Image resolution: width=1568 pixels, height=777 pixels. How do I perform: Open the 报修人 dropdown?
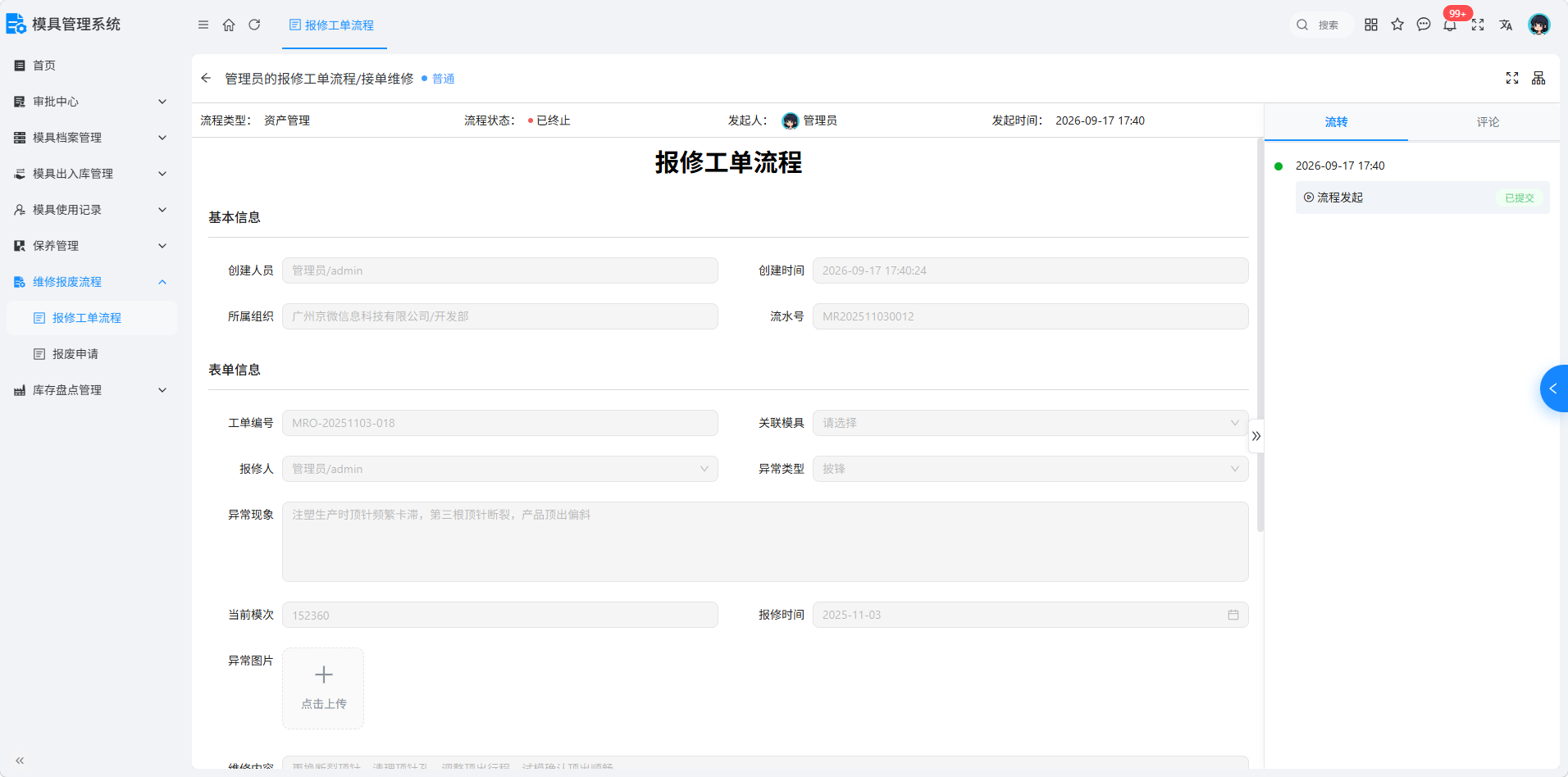(500, 469)
